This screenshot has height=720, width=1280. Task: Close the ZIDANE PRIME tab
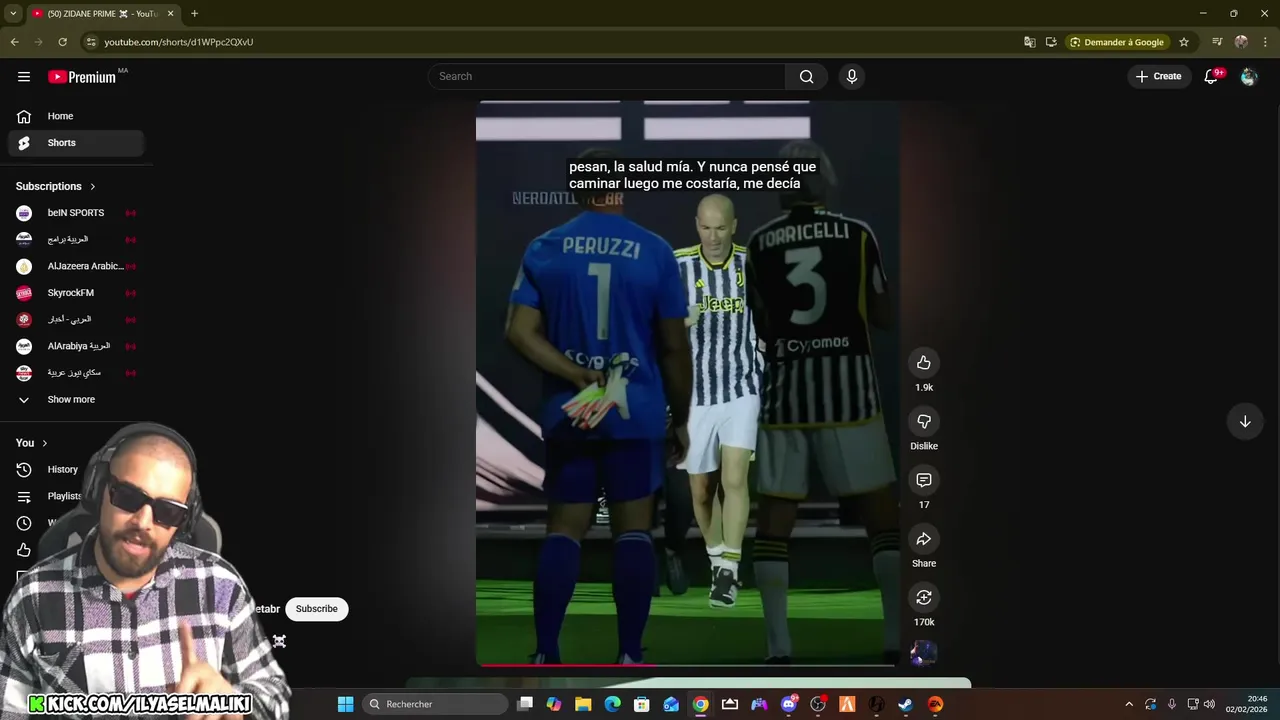coord(170,13)
